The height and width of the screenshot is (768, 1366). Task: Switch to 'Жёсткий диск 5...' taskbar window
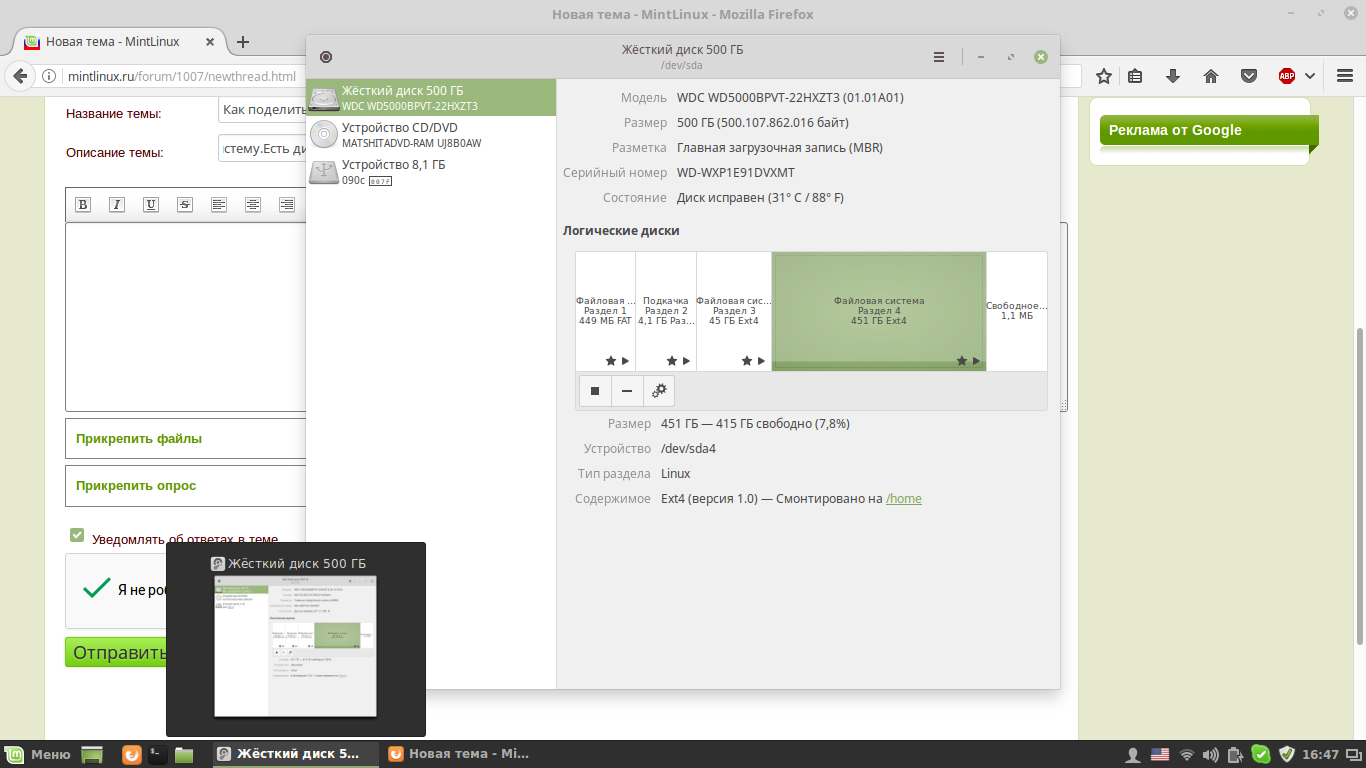(296, 754)
